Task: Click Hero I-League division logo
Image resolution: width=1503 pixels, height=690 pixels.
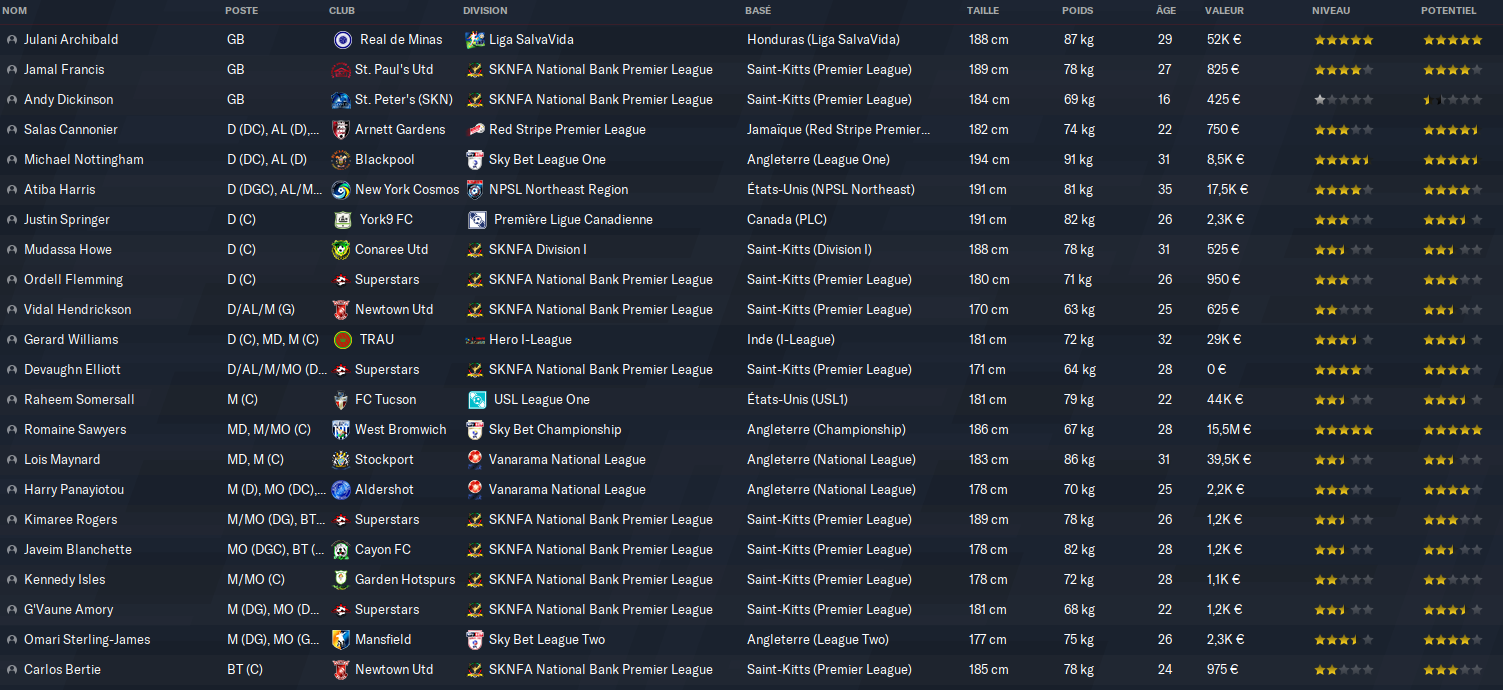Action: coord(475,340)
